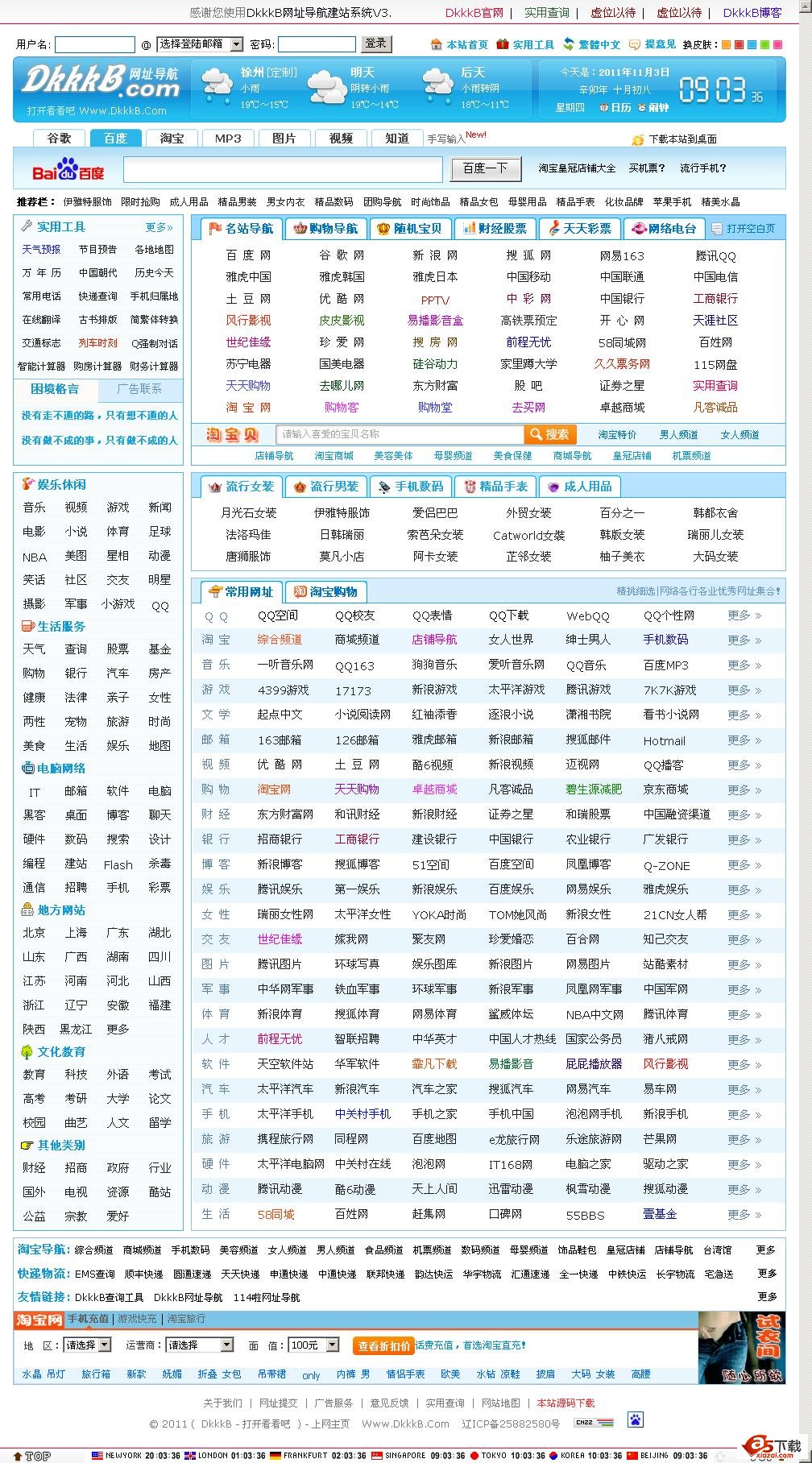Click the DkkkB.com site logo in the header
This screenshot has width=812, height=1463.
[101, 83]
